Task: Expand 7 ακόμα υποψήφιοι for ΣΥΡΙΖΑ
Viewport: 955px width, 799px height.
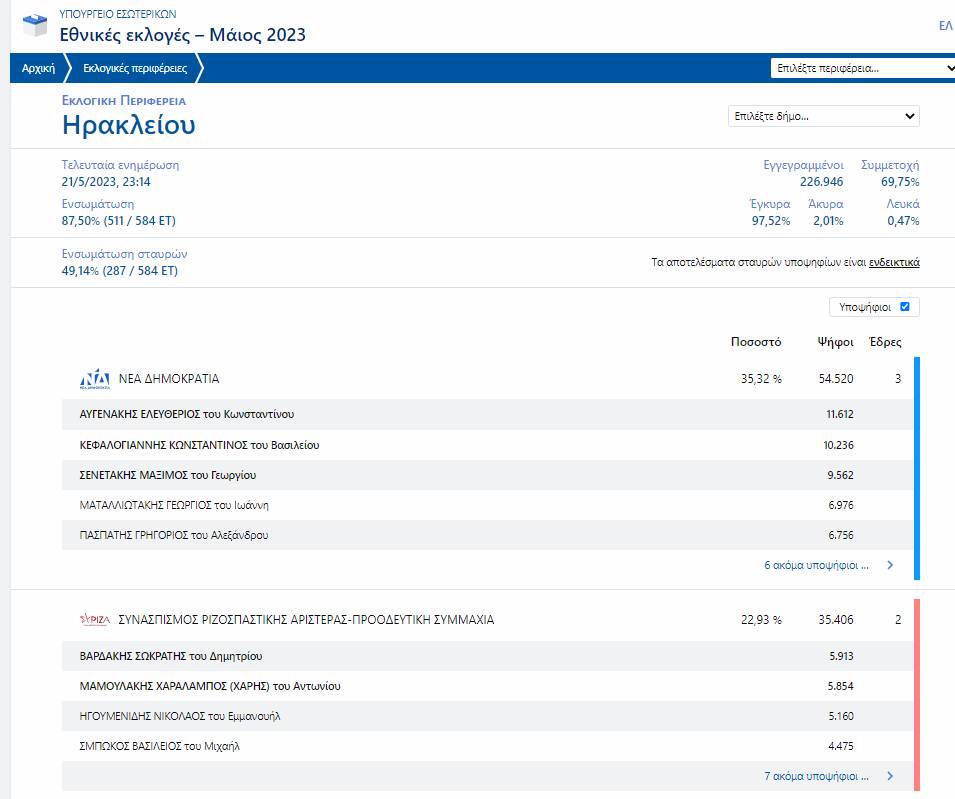Action: click(x=816, y=776)
